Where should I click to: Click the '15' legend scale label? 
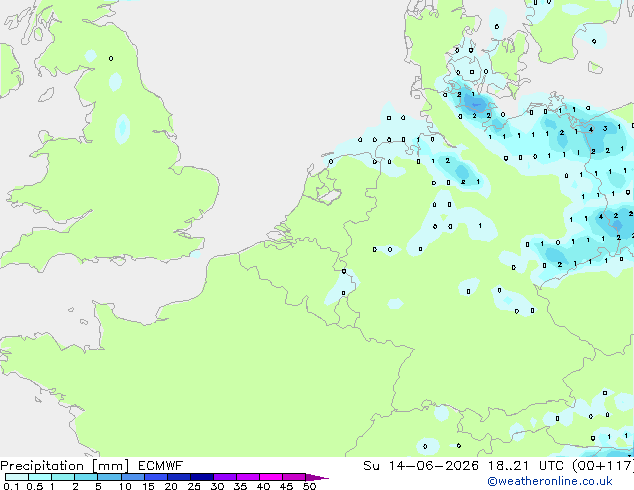point(148,486)
